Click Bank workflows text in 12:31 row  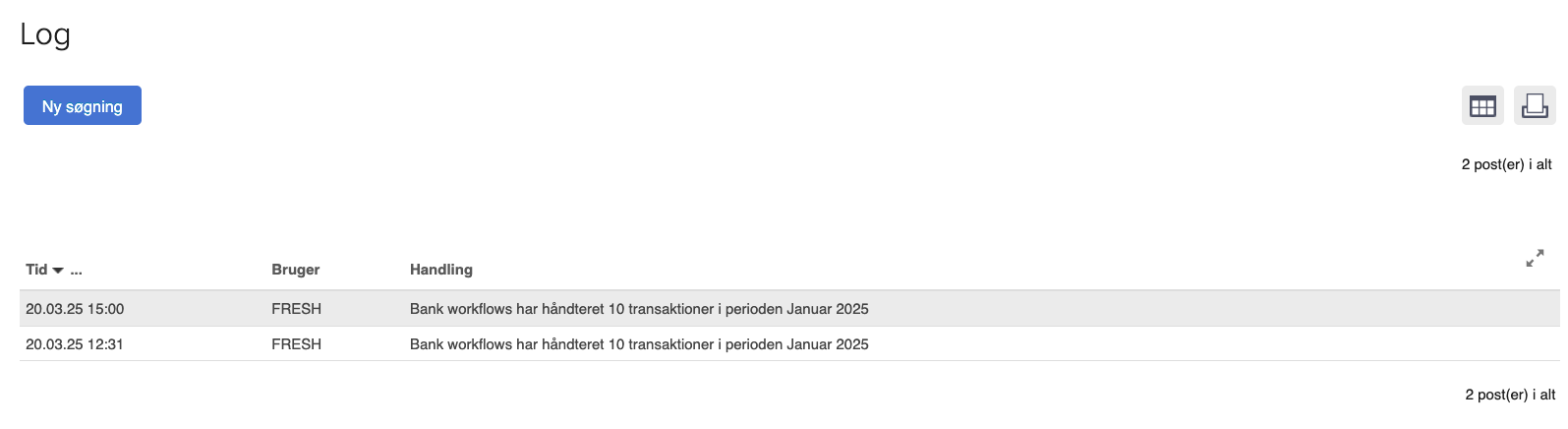[461, 344]
